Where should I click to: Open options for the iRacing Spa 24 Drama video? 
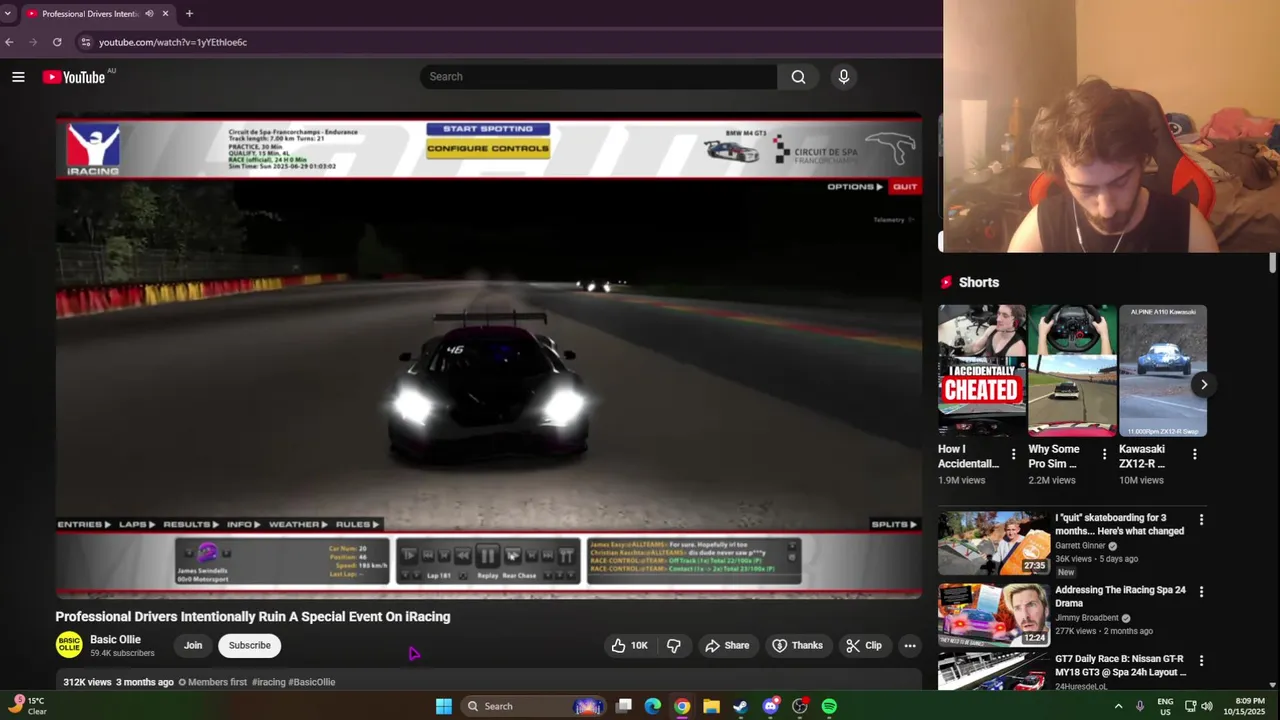tap(1201, 592)
